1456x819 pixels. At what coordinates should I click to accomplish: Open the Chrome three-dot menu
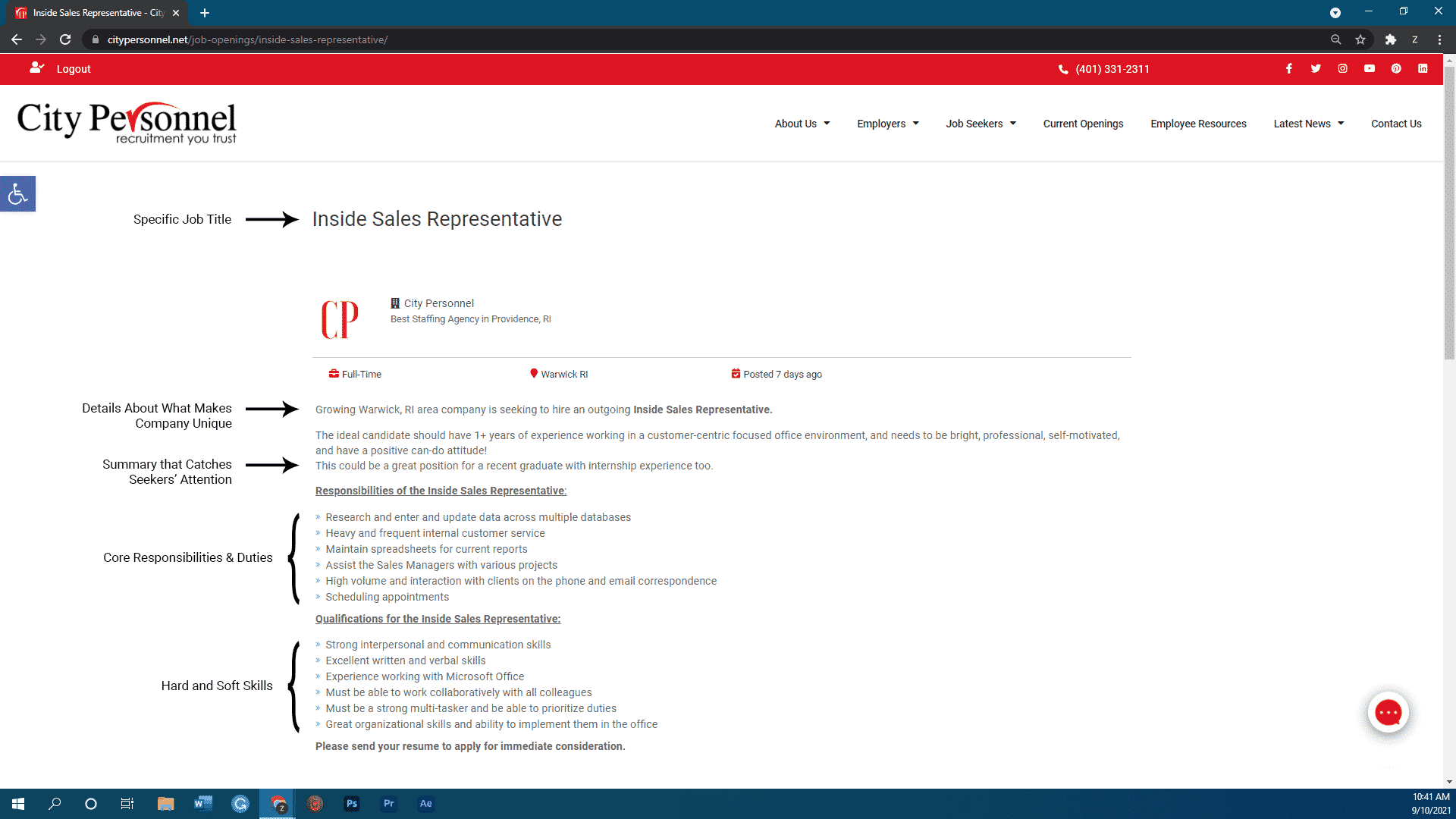pyautogui.click(x=1439, y=39)
